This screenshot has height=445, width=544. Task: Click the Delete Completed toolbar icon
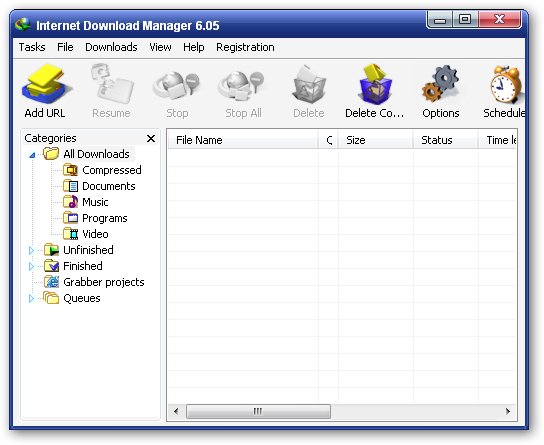click(375, 84)
